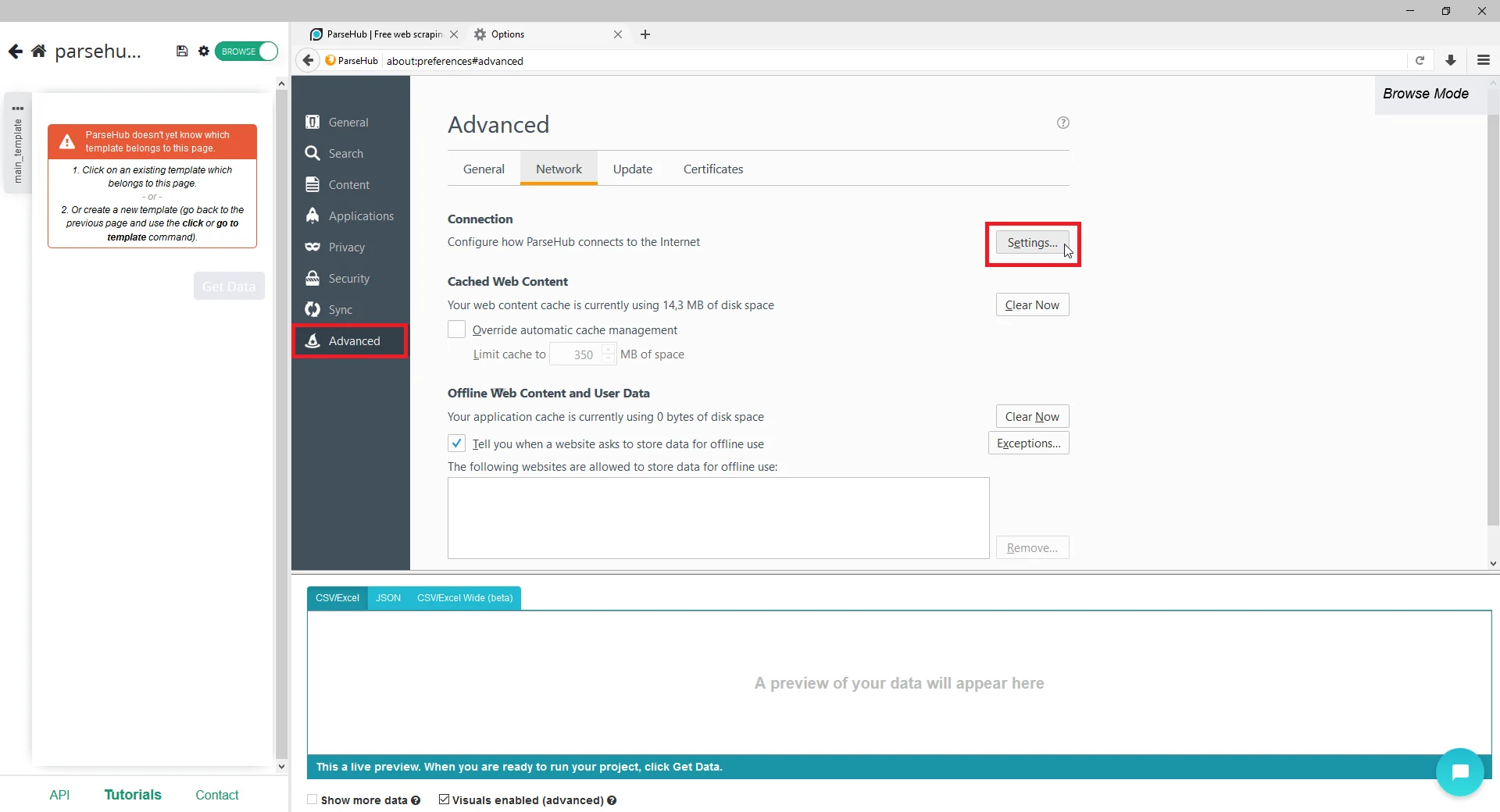Screen dimensions: 1500x812
Task: Open the downloads arrow icon
Action: click(1451, 61)
